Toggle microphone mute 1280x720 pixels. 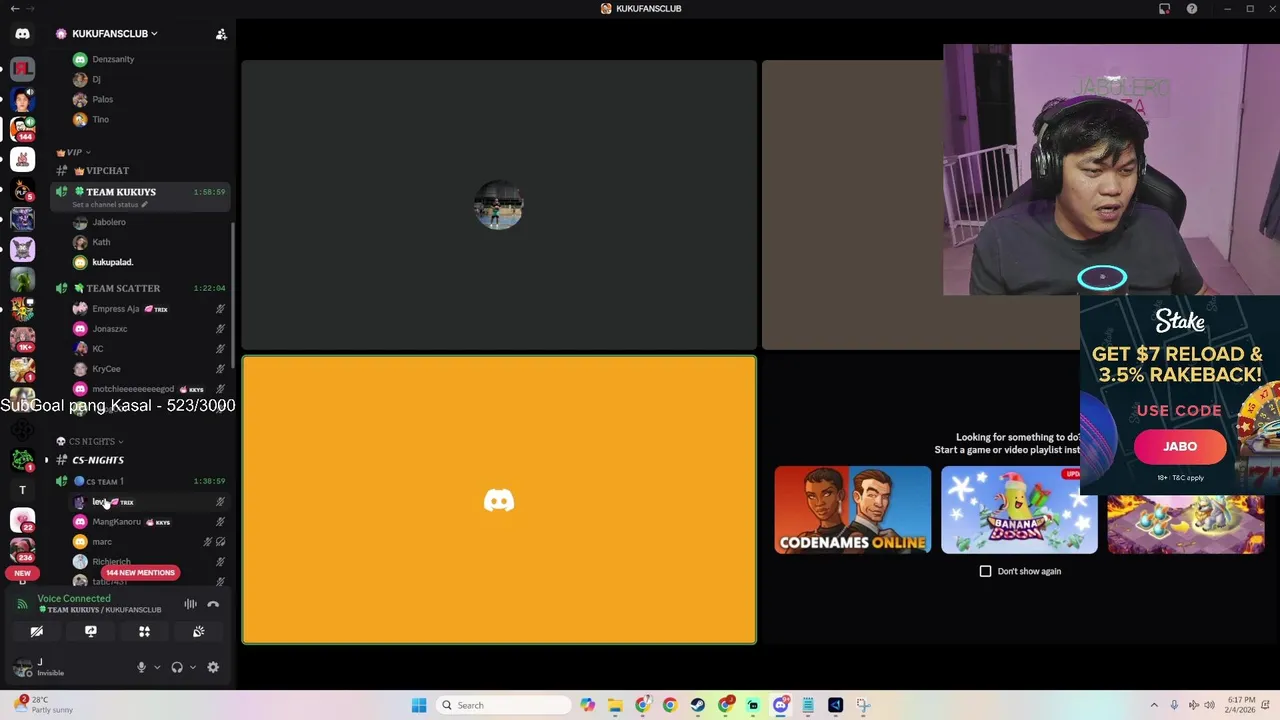click(141, 667)
